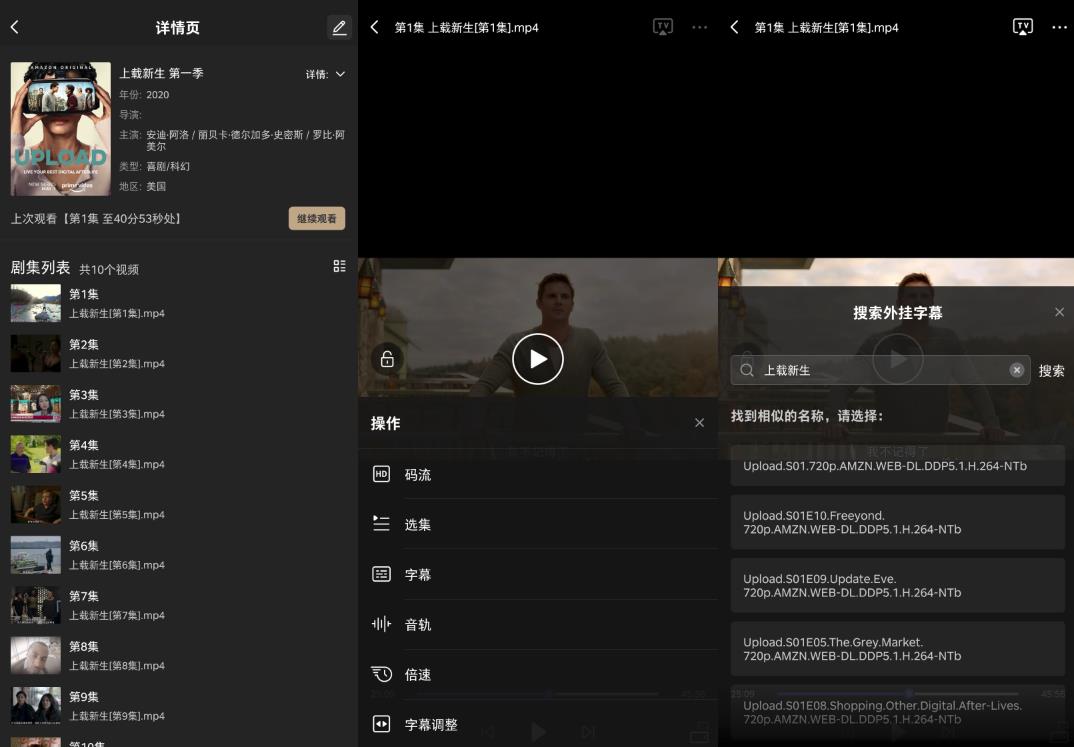Open the 倍速 playback speed option
This screenshot has height=747, width=1074.
[417, 674]
